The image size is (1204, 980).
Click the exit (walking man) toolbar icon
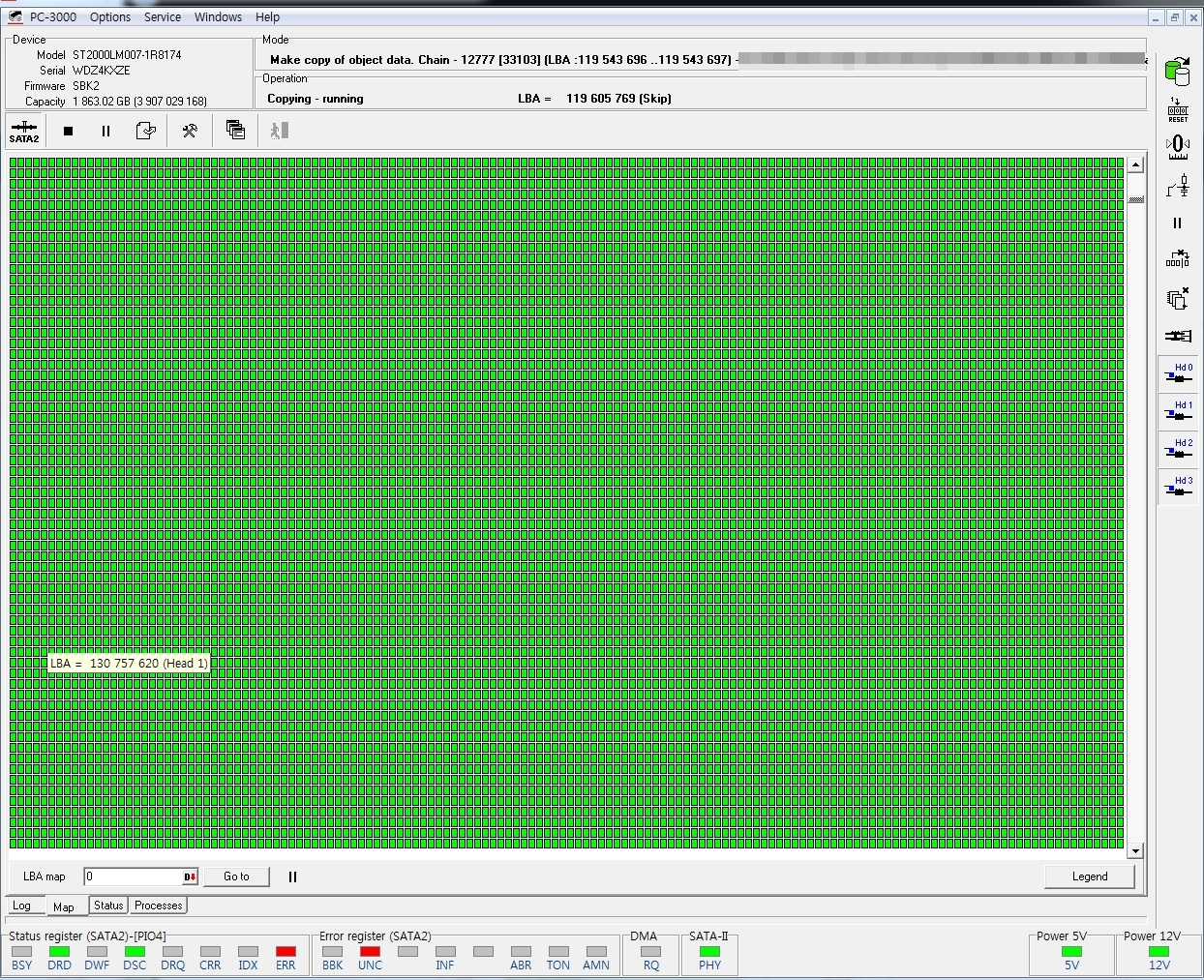[279, 131]
